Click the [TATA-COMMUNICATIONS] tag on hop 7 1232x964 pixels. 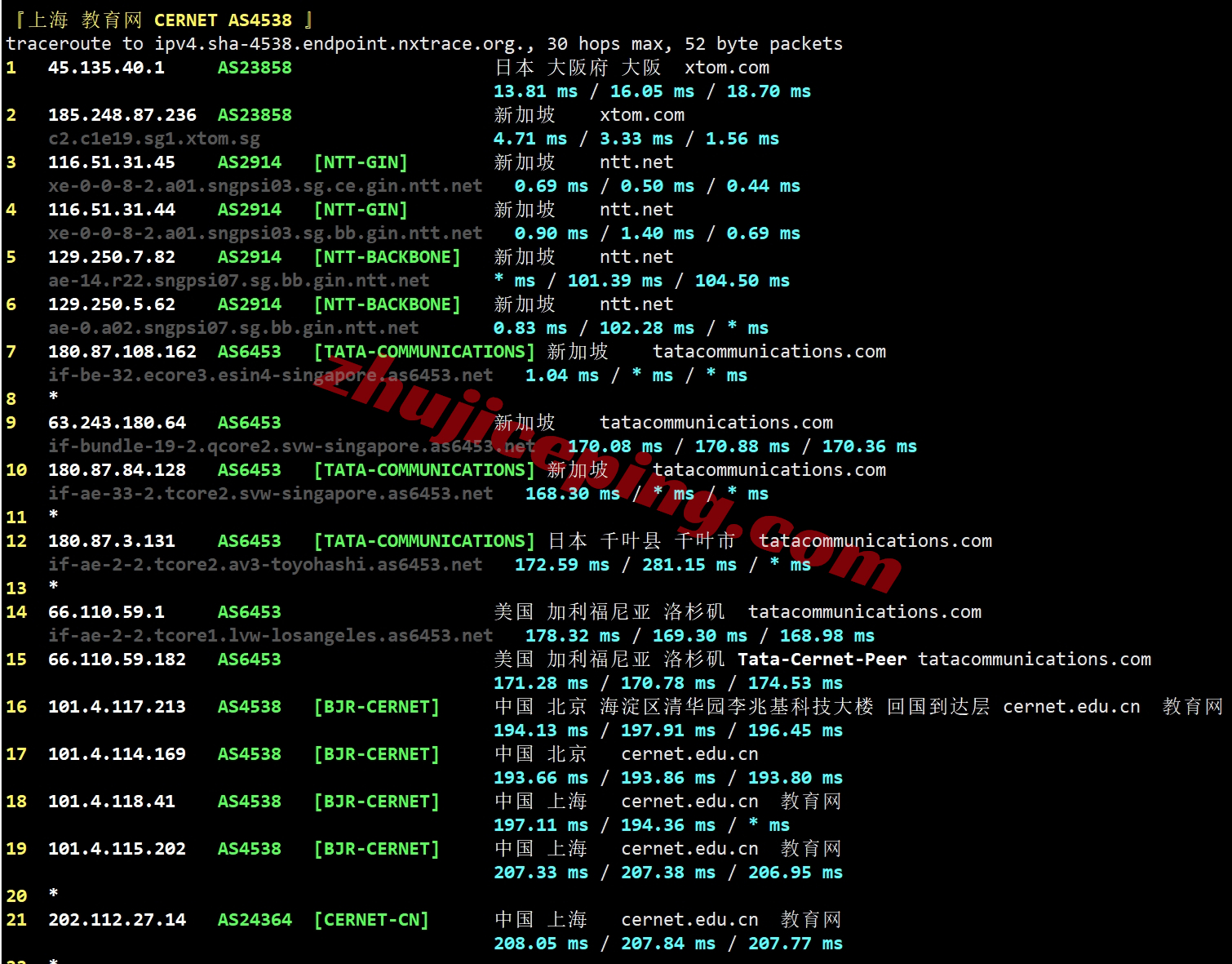(424, 351)
